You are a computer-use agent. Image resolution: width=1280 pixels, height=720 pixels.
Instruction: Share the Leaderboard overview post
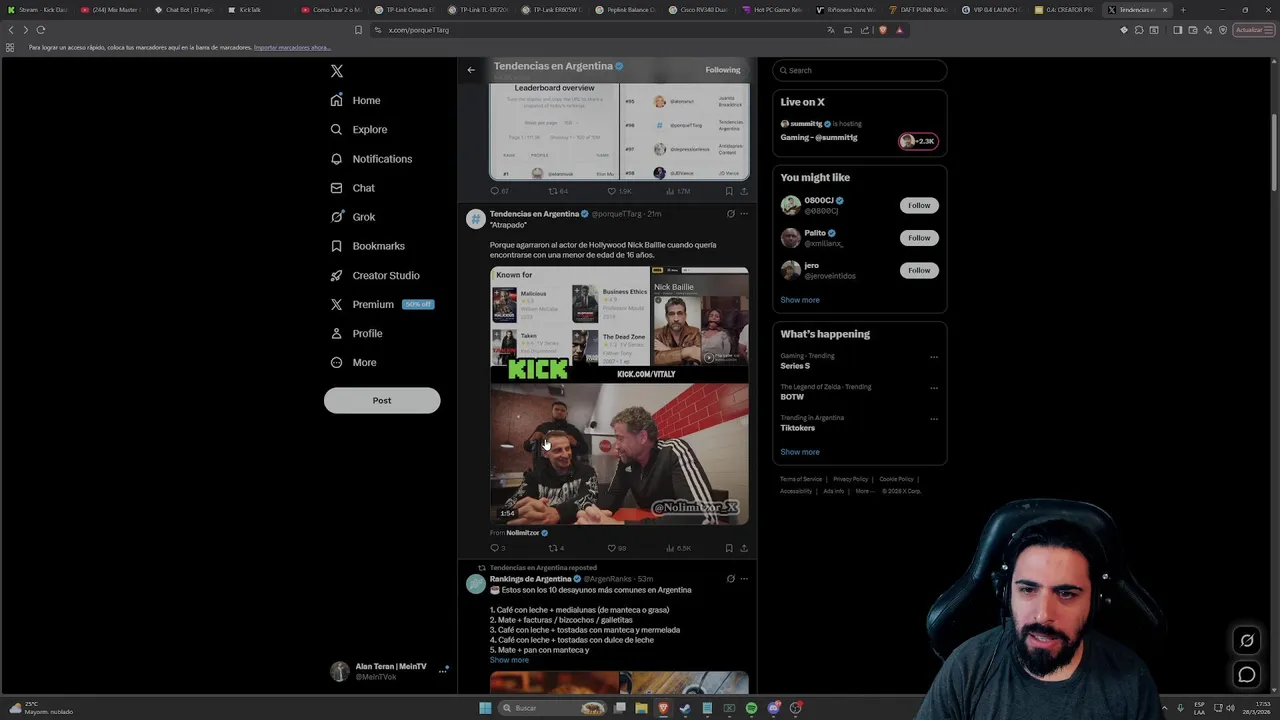tap(743, 191)
